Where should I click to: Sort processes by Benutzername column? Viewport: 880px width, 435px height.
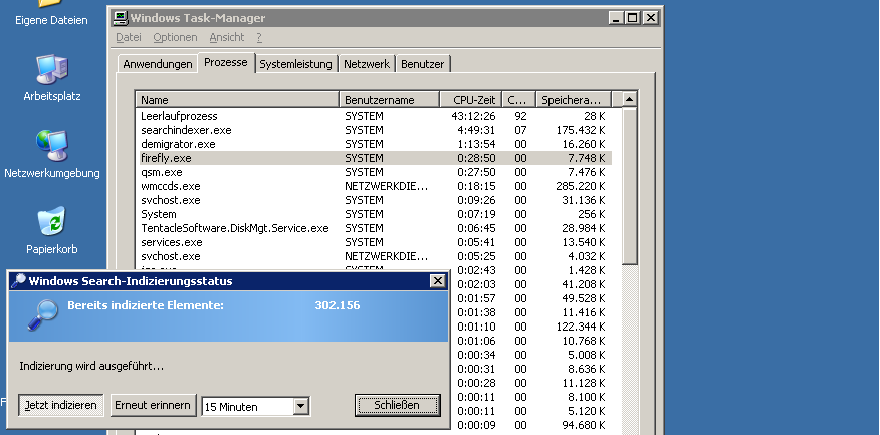point(389,100)
